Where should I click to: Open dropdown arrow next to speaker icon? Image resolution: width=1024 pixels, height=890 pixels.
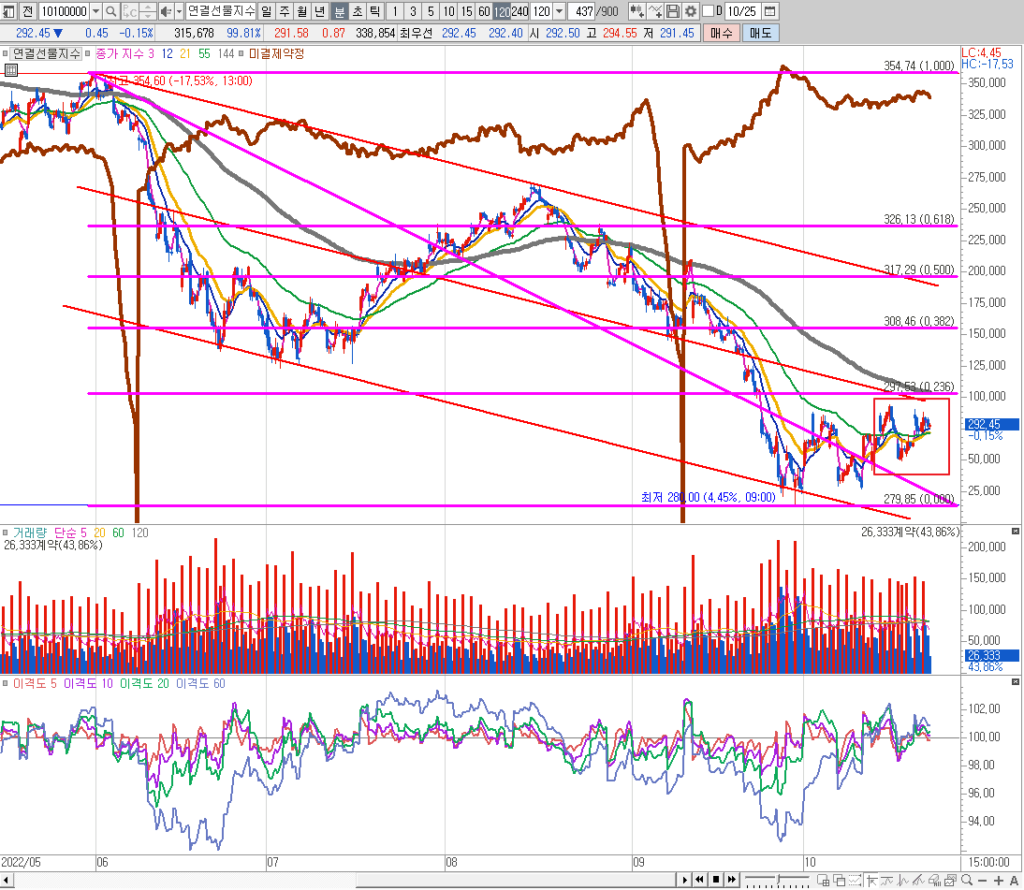pyautogui.click(x=178, y=11)
